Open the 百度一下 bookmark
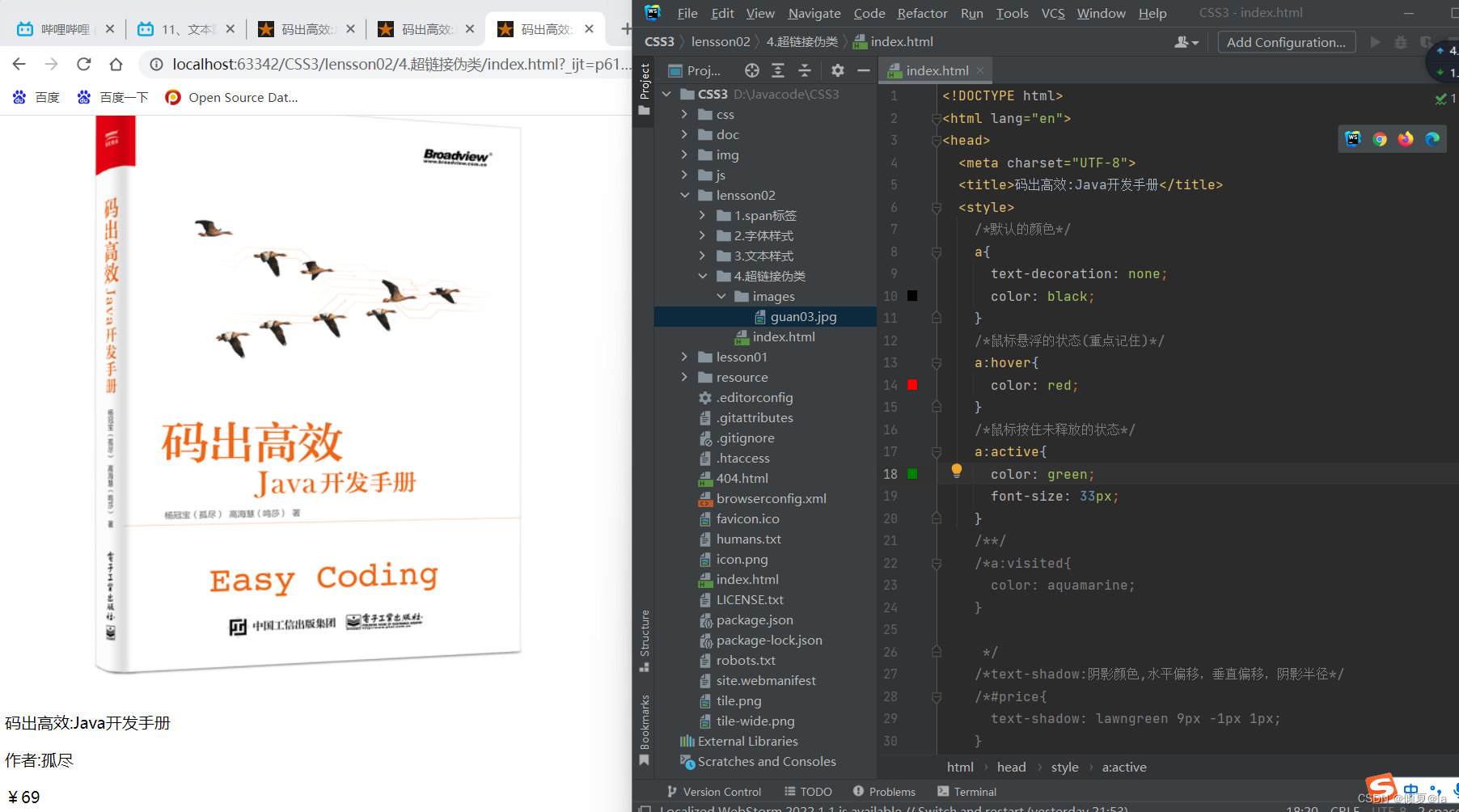The width and height of the screenshot is (1459, 812). point(112,97)
